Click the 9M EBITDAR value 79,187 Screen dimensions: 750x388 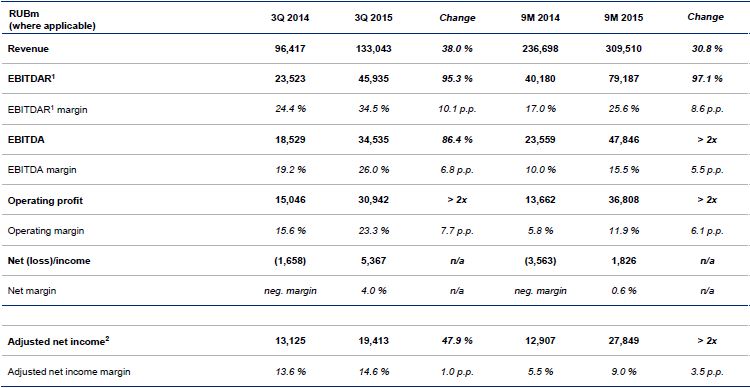(x=621, y=79)
